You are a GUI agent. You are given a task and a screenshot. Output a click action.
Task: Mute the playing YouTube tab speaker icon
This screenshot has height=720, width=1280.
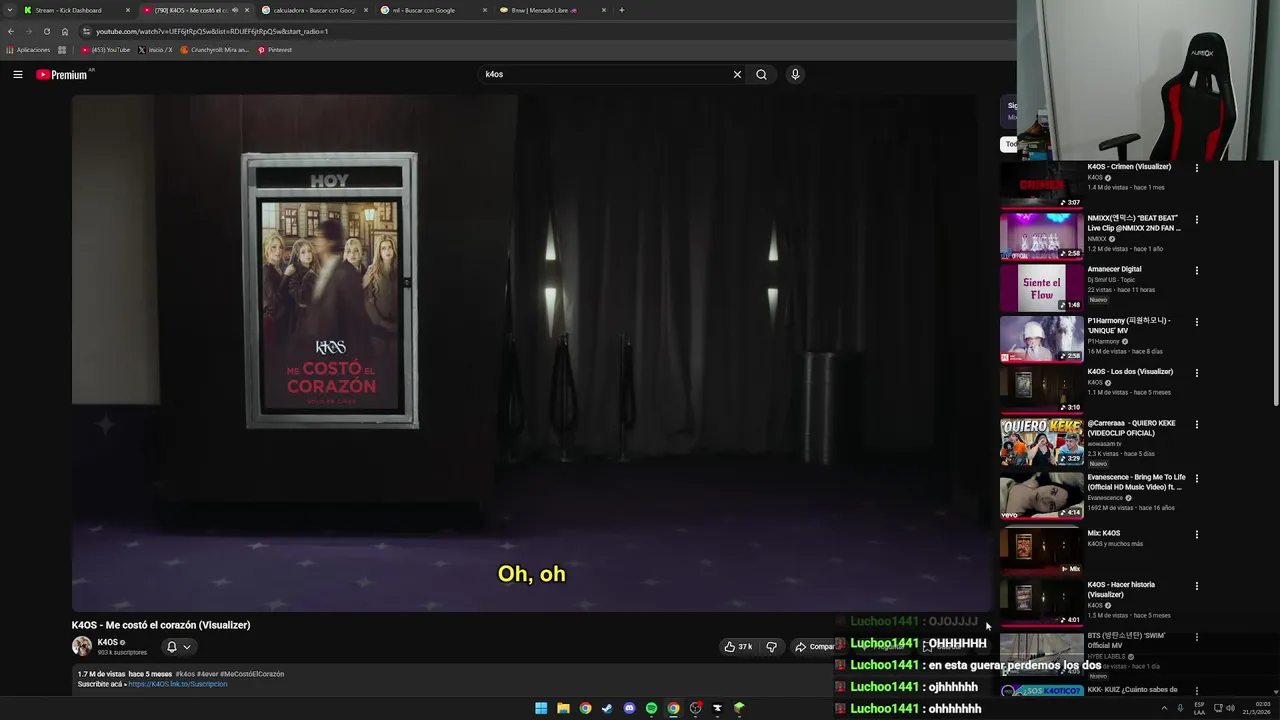234,10
